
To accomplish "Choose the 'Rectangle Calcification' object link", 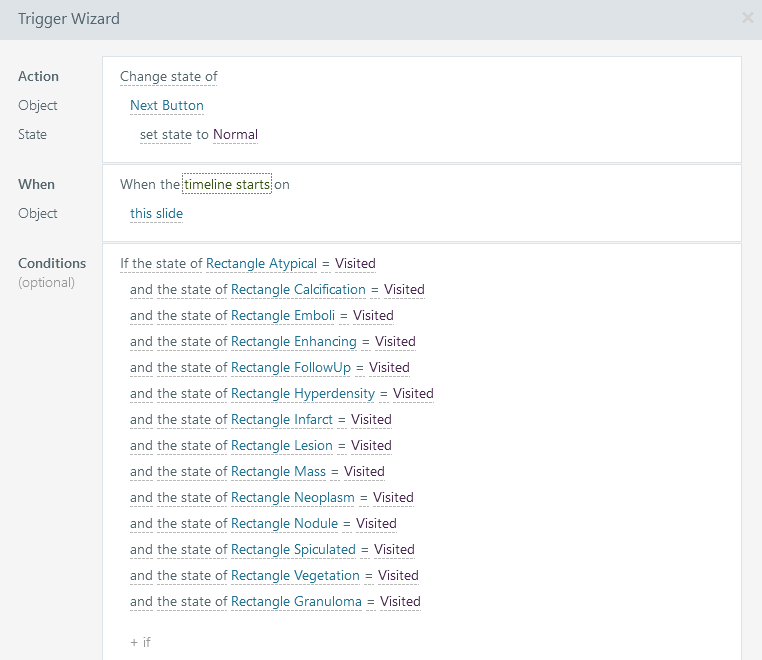I will click(x=298, y=290).
